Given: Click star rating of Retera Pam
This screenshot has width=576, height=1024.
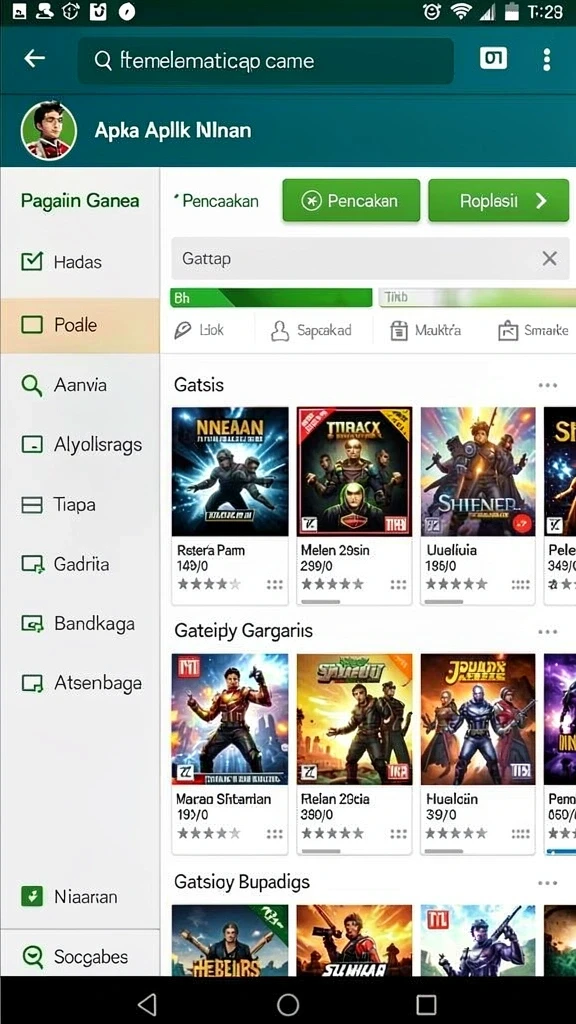Looking at the screenshot, I should 209,584.
